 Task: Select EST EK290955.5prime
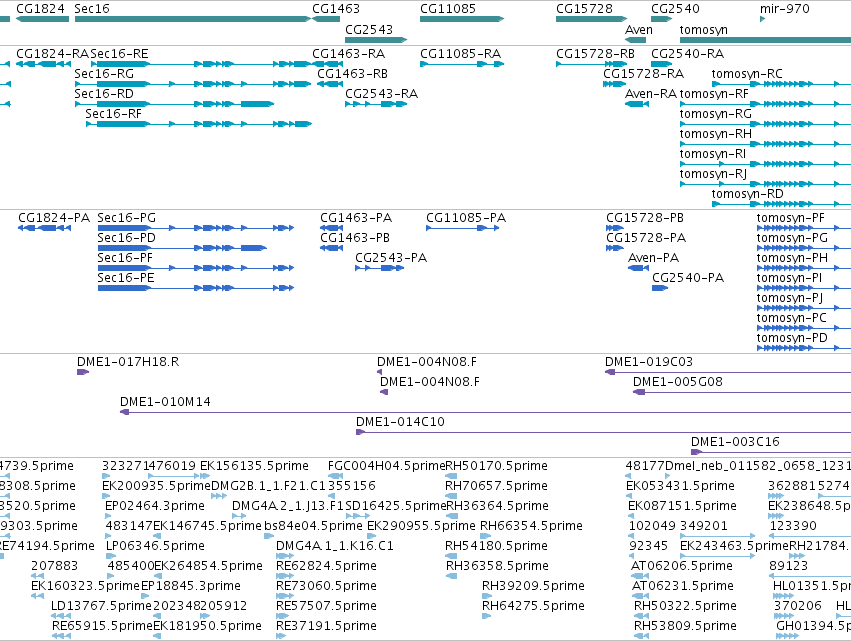421,526
